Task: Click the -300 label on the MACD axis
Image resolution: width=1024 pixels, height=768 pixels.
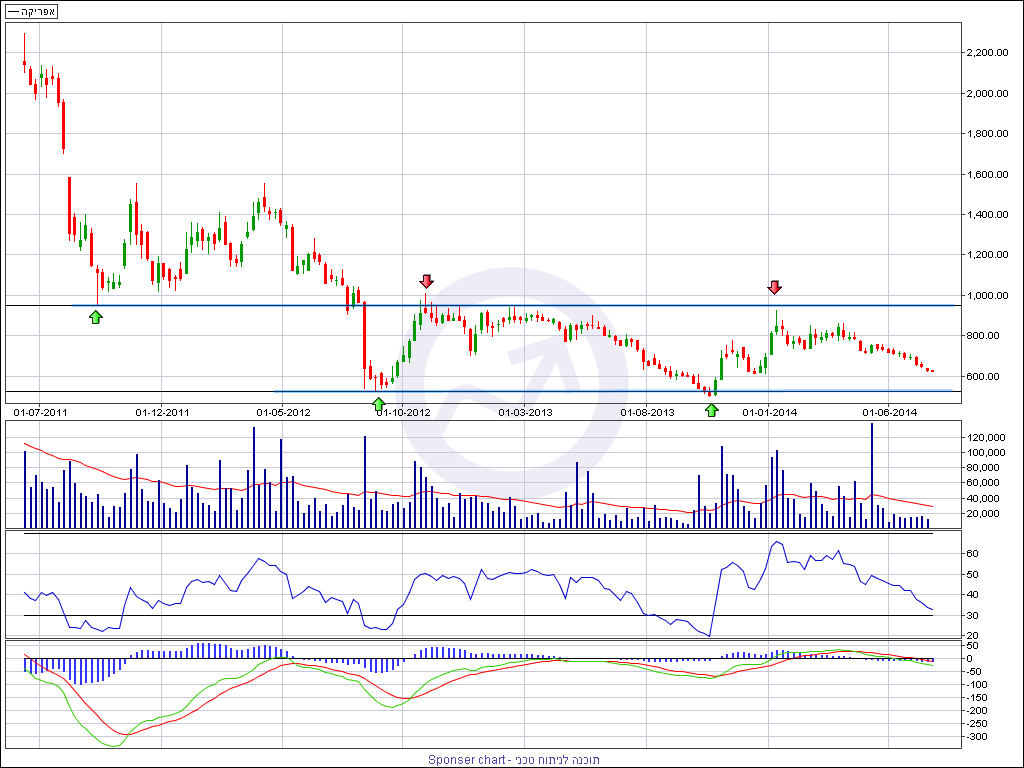Action: pyautogui.click(x=976, y=737)
